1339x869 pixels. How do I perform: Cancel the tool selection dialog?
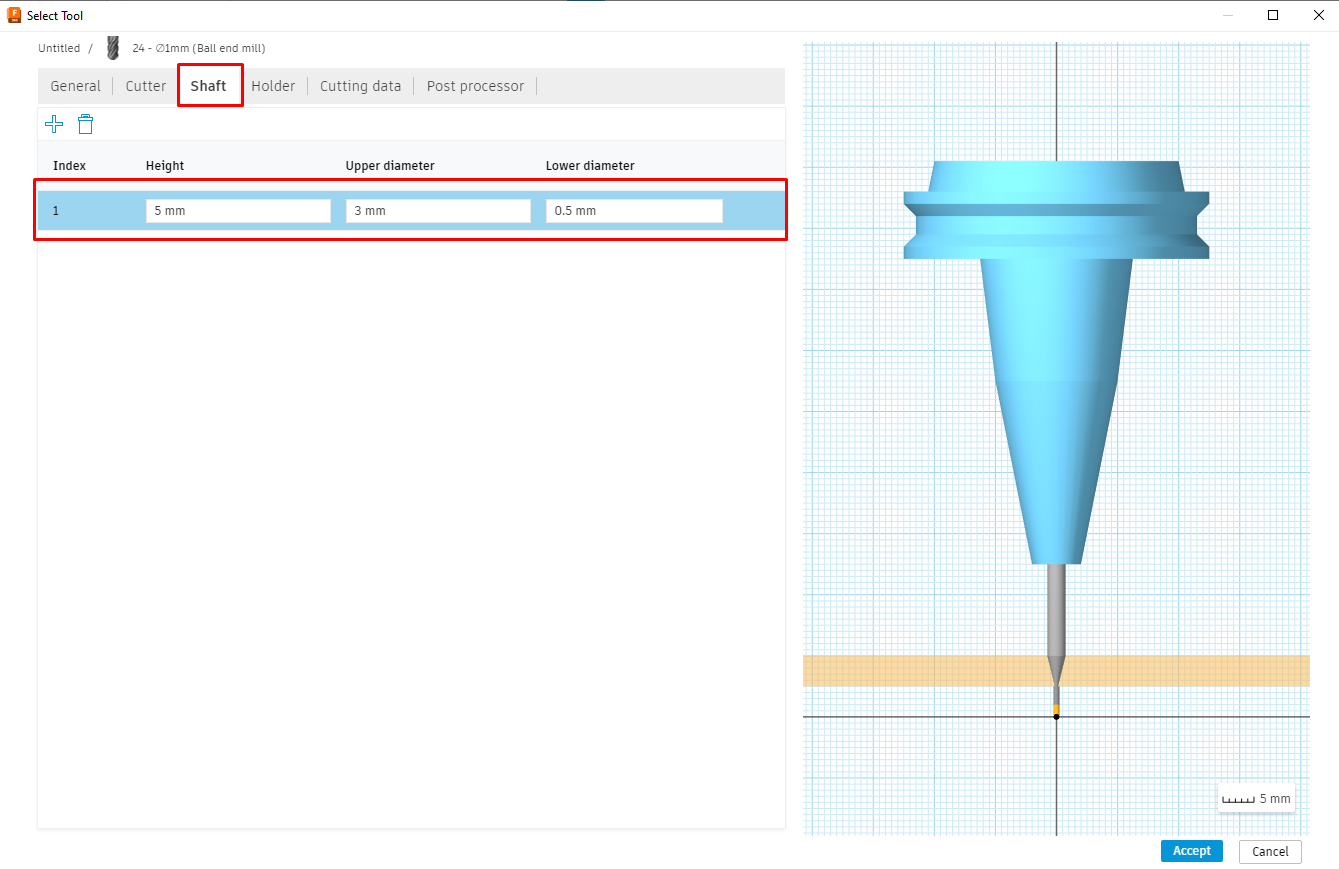point(1269,851)
